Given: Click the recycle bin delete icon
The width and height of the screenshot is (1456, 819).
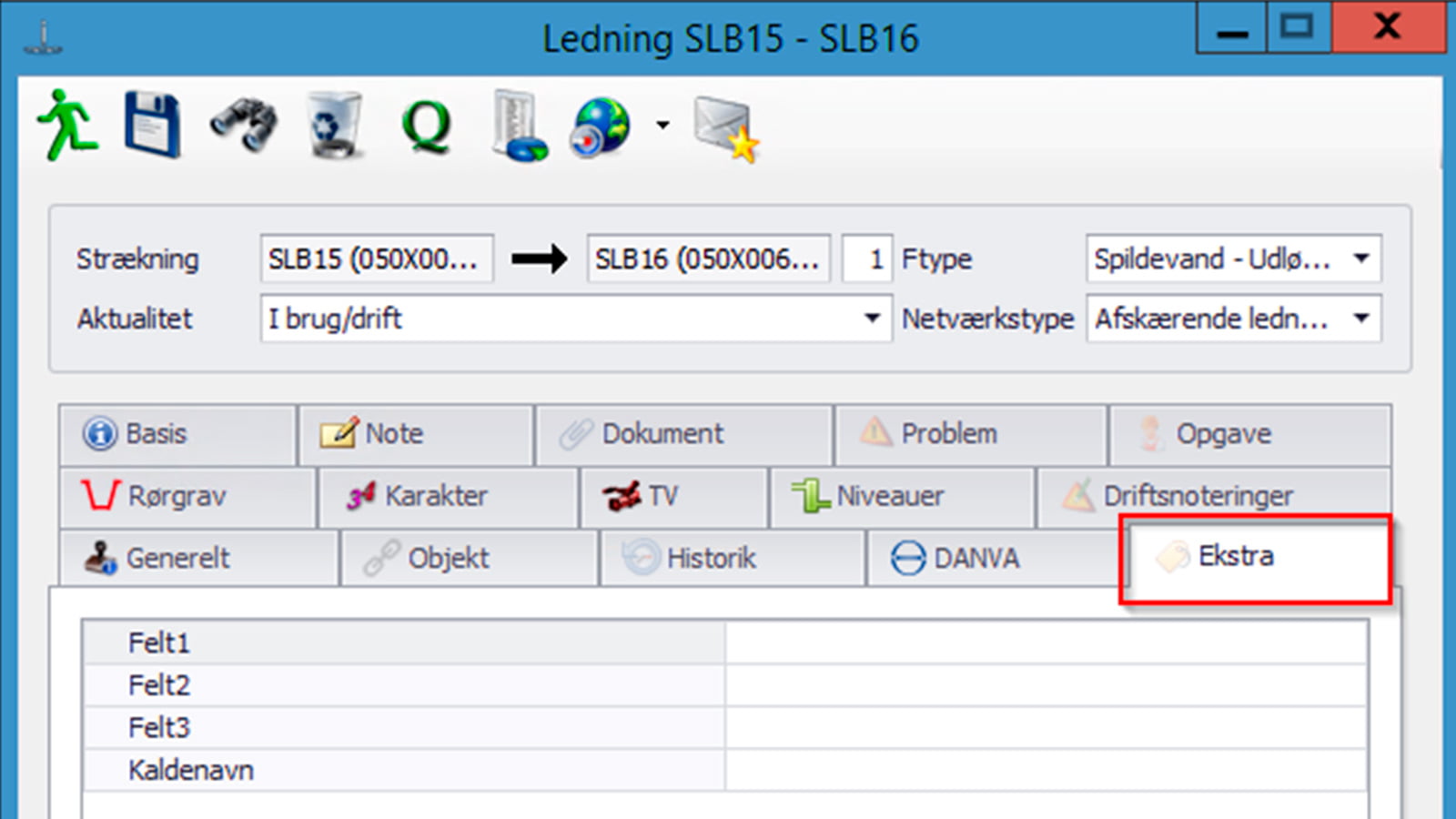Looking at the screenshot, I should [334, 126].
